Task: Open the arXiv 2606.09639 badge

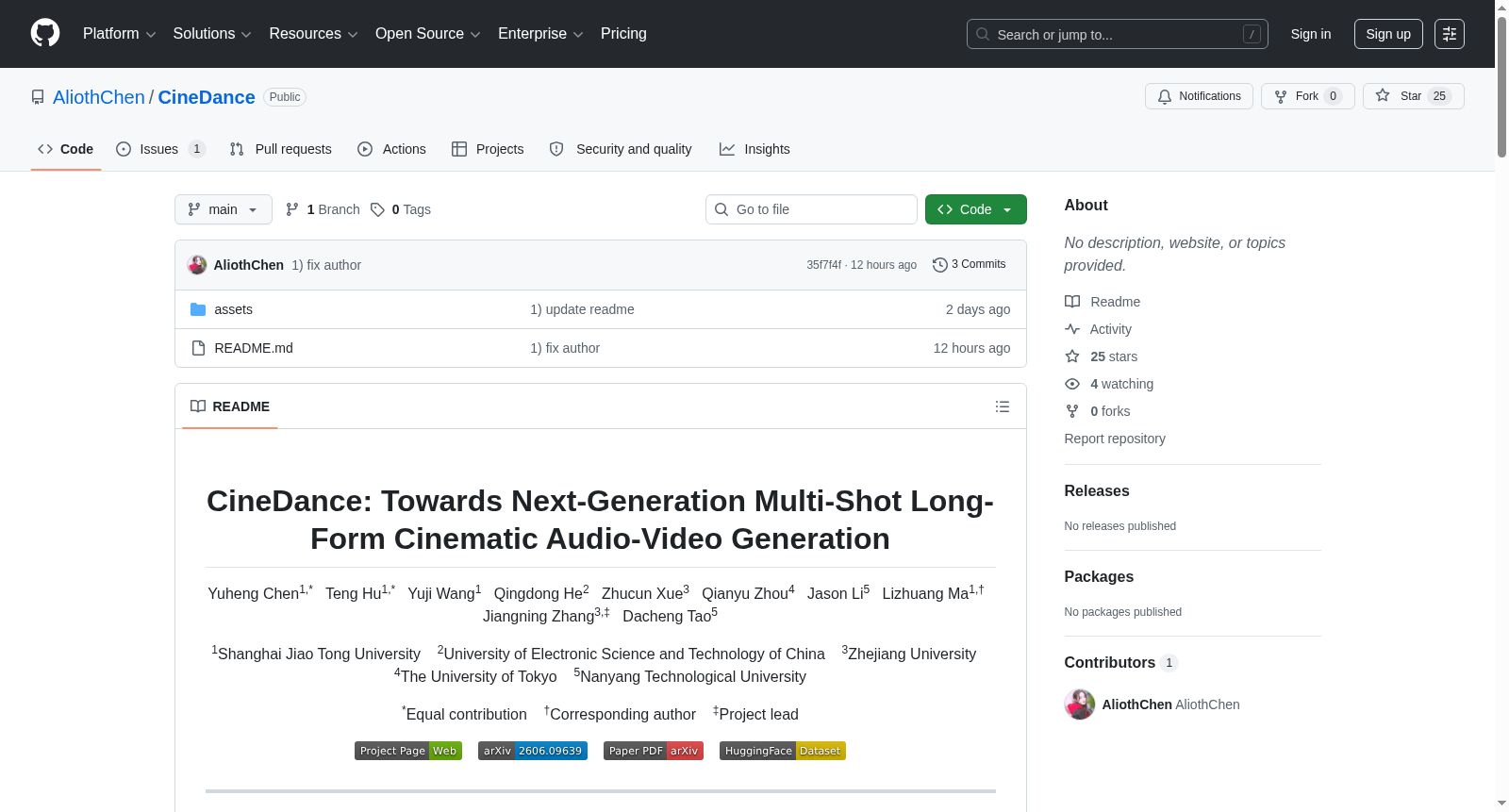Action: coord(533,751)
